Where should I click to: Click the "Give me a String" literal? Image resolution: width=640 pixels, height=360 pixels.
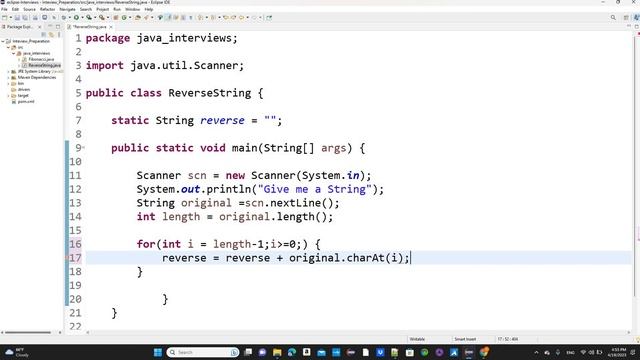314,189
